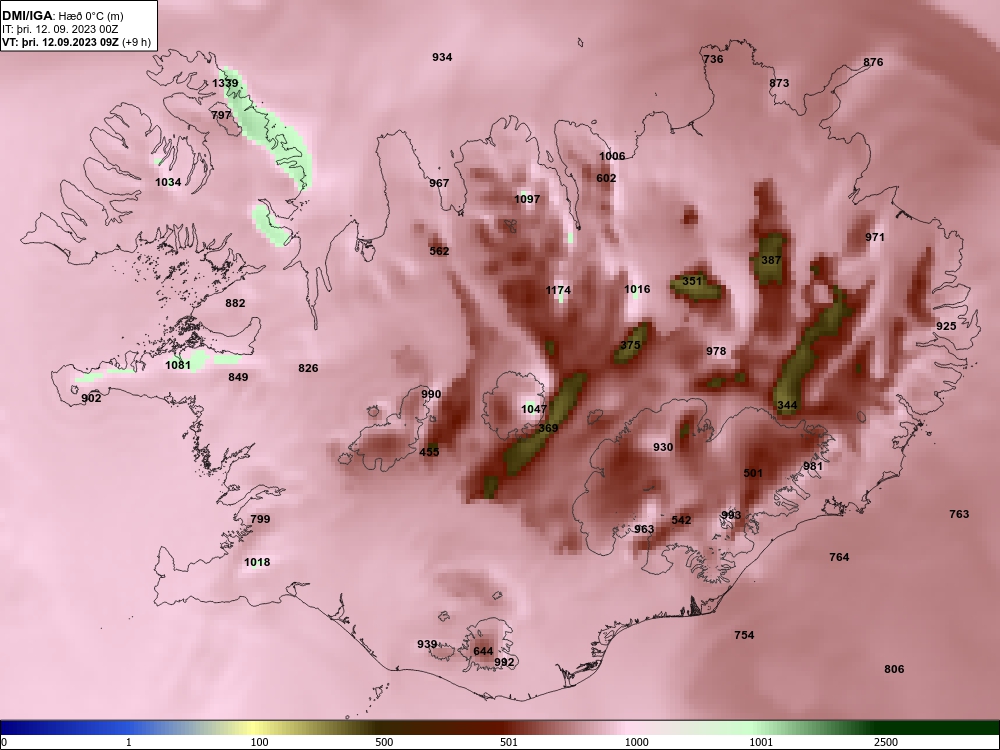Click the 1047 value inside the glacier outline
The image size is (1000, 750).
pyautogui.click(x=534, y=409)
